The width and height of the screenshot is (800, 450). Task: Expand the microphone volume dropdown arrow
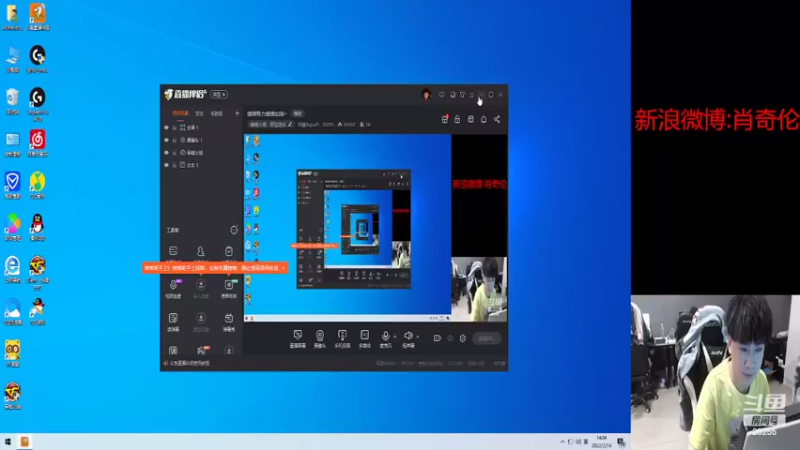tap(395, 337)
